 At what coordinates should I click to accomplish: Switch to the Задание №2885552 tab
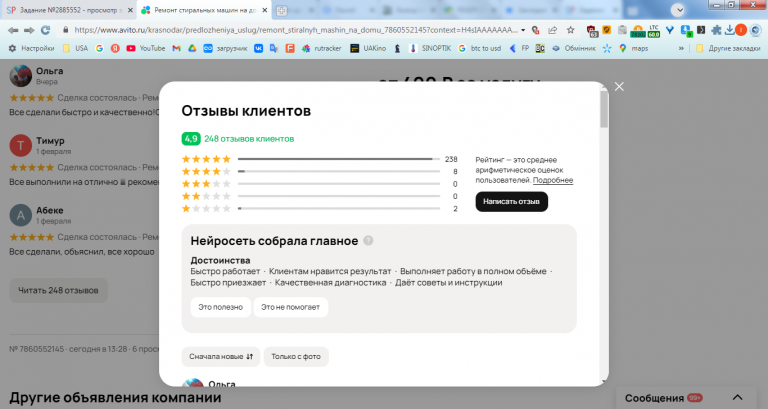click(x=69, y=10)
